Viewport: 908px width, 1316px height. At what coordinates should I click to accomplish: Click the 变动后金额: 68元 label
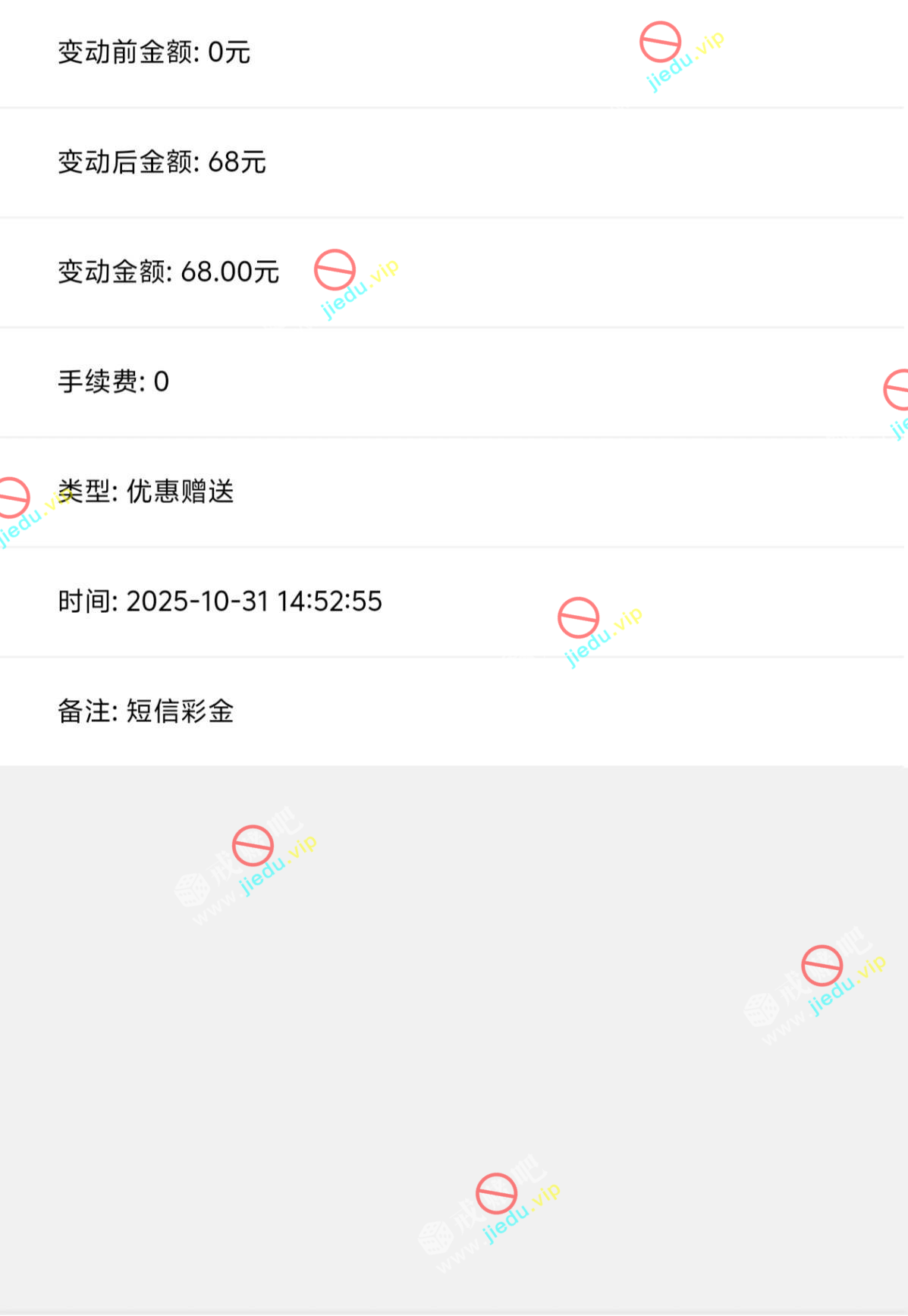coord(162,162)
